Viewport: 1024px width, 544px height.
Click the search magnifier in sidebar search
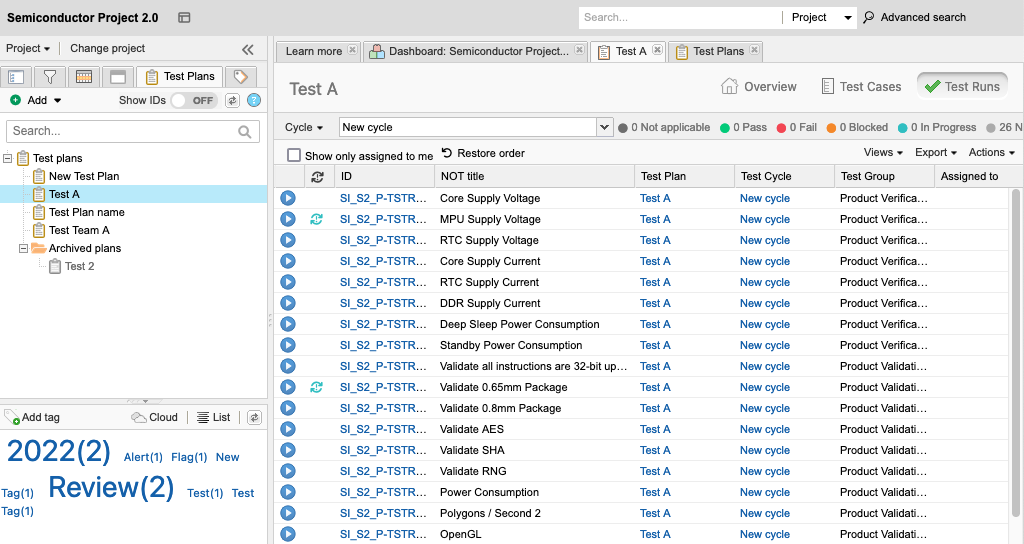coord(245,132)
